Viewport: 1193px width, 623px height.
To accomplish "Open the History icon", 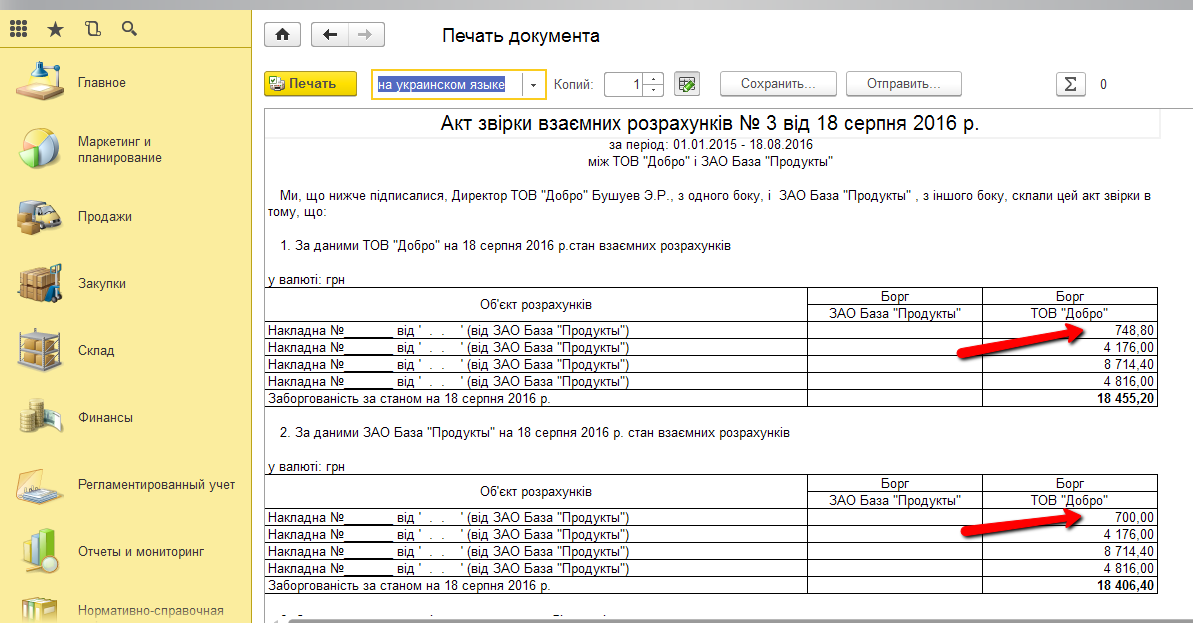I will click(93, 29).
